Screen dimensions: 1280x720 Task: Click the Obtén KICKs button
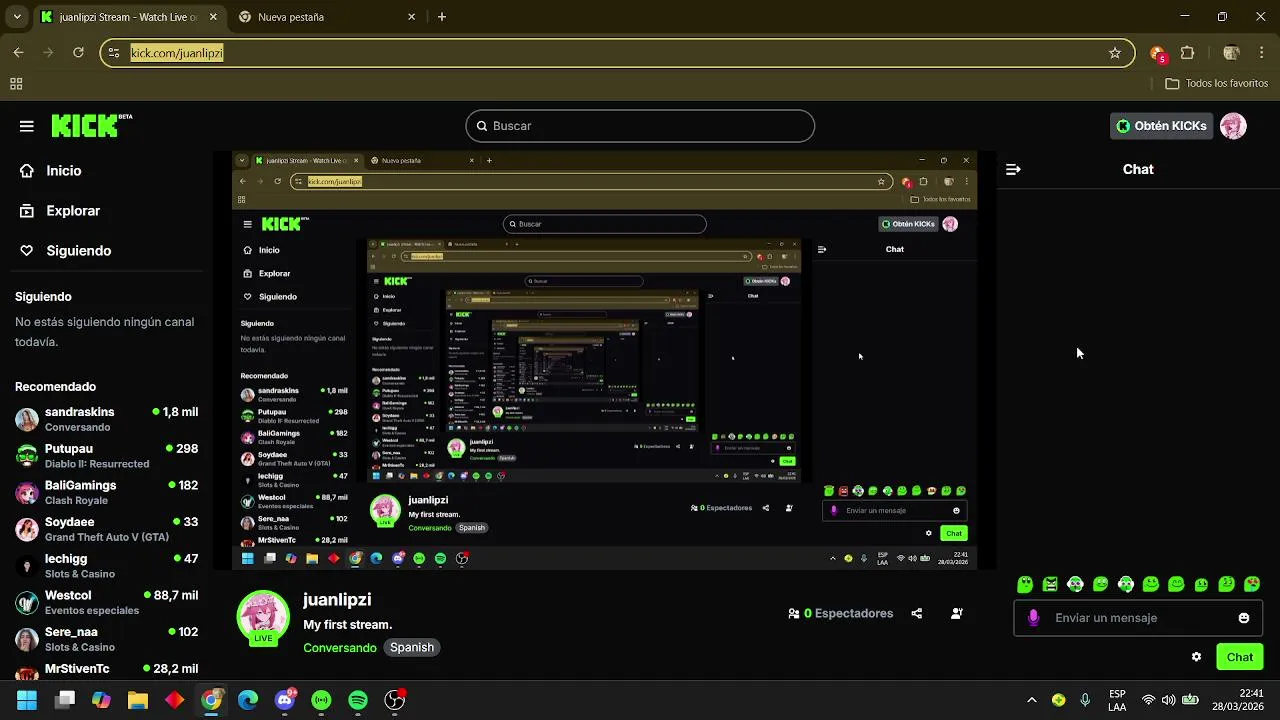pyautogui.click(x=1161, y=126)
